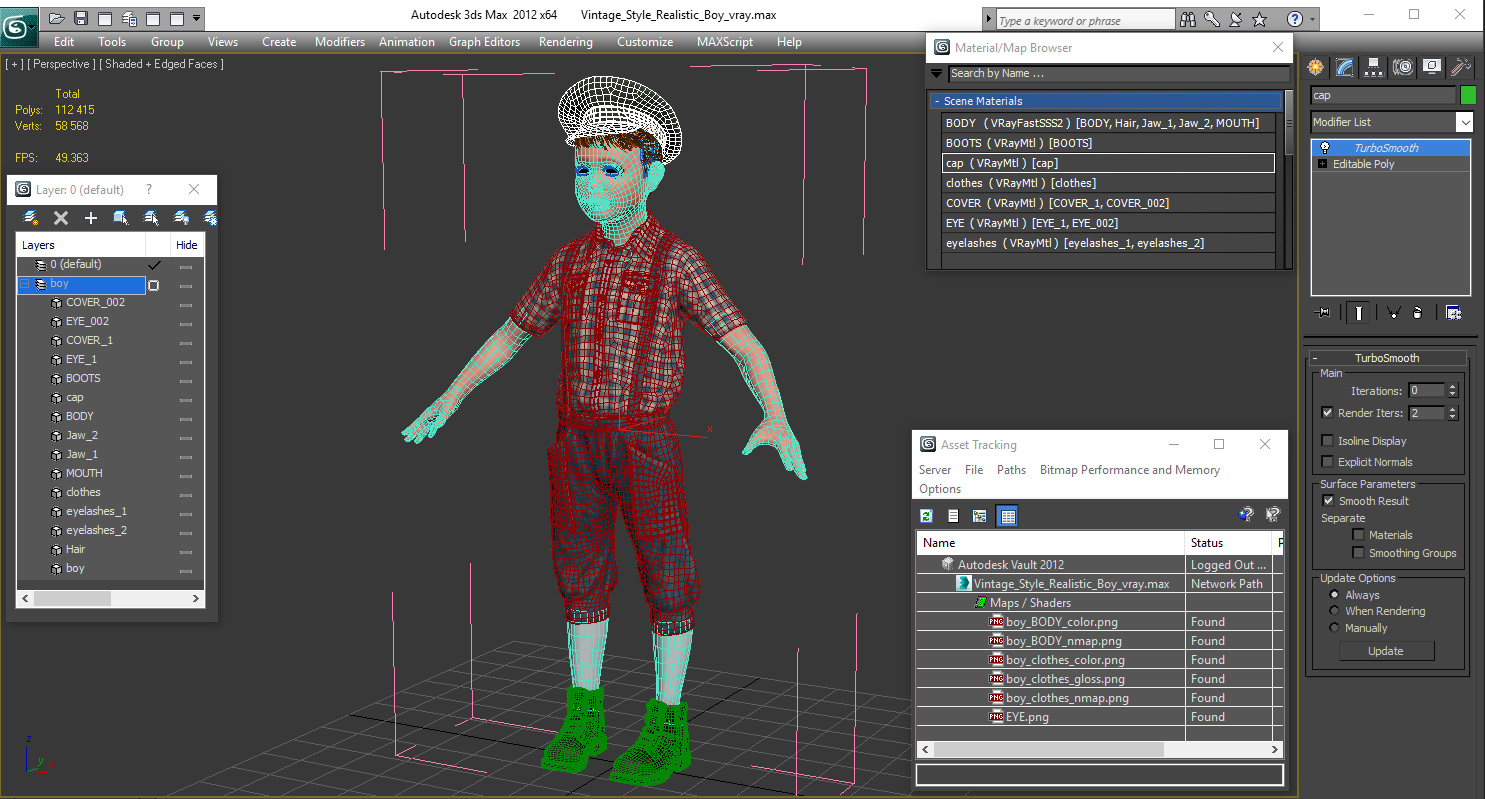Enable Explicit Normals checkbox
The image size is (1485, 799).
coord(1327,462)
